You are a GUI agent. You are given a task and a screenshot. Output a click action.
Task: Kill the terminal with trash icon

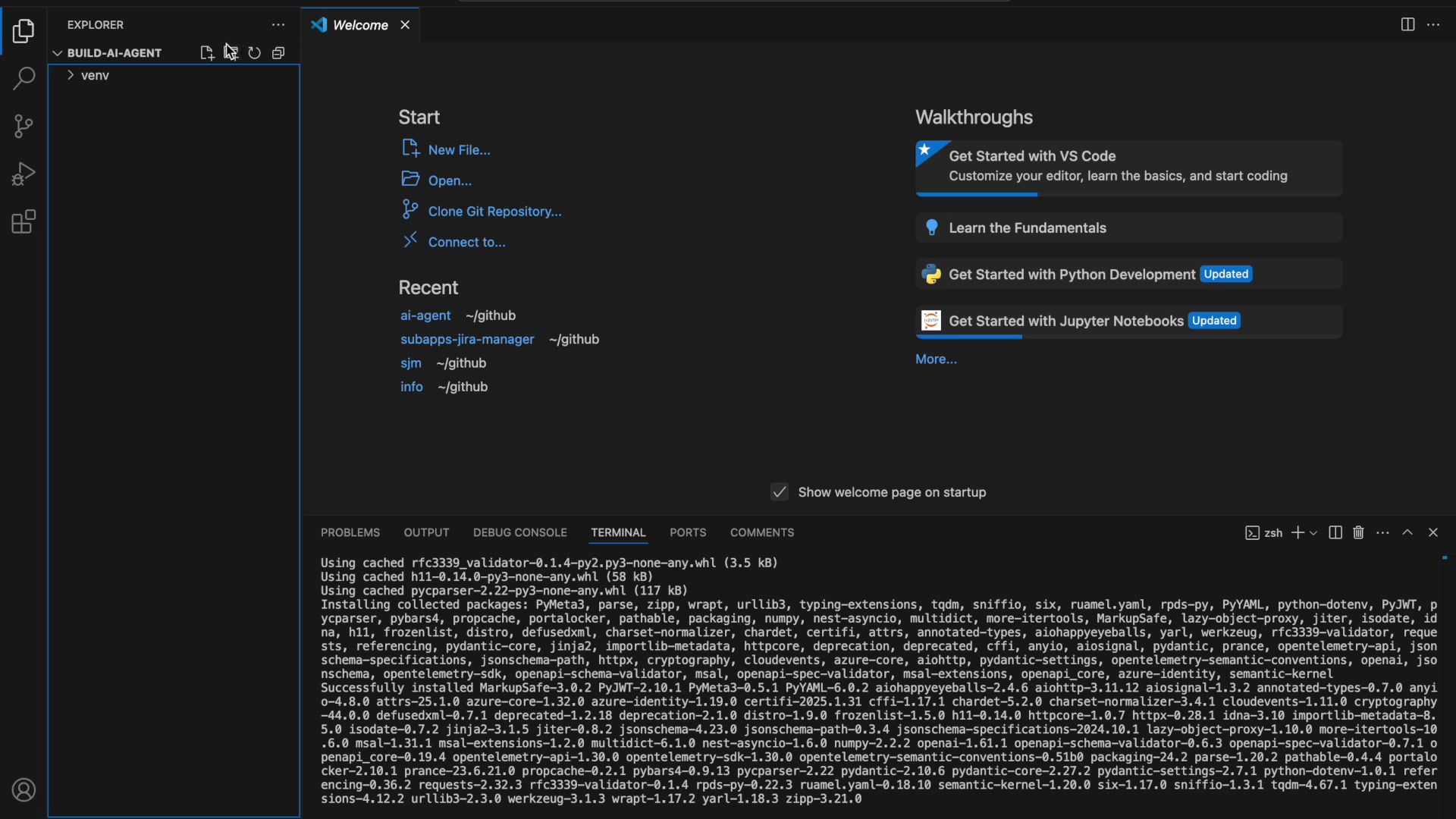coord(1360,533)
